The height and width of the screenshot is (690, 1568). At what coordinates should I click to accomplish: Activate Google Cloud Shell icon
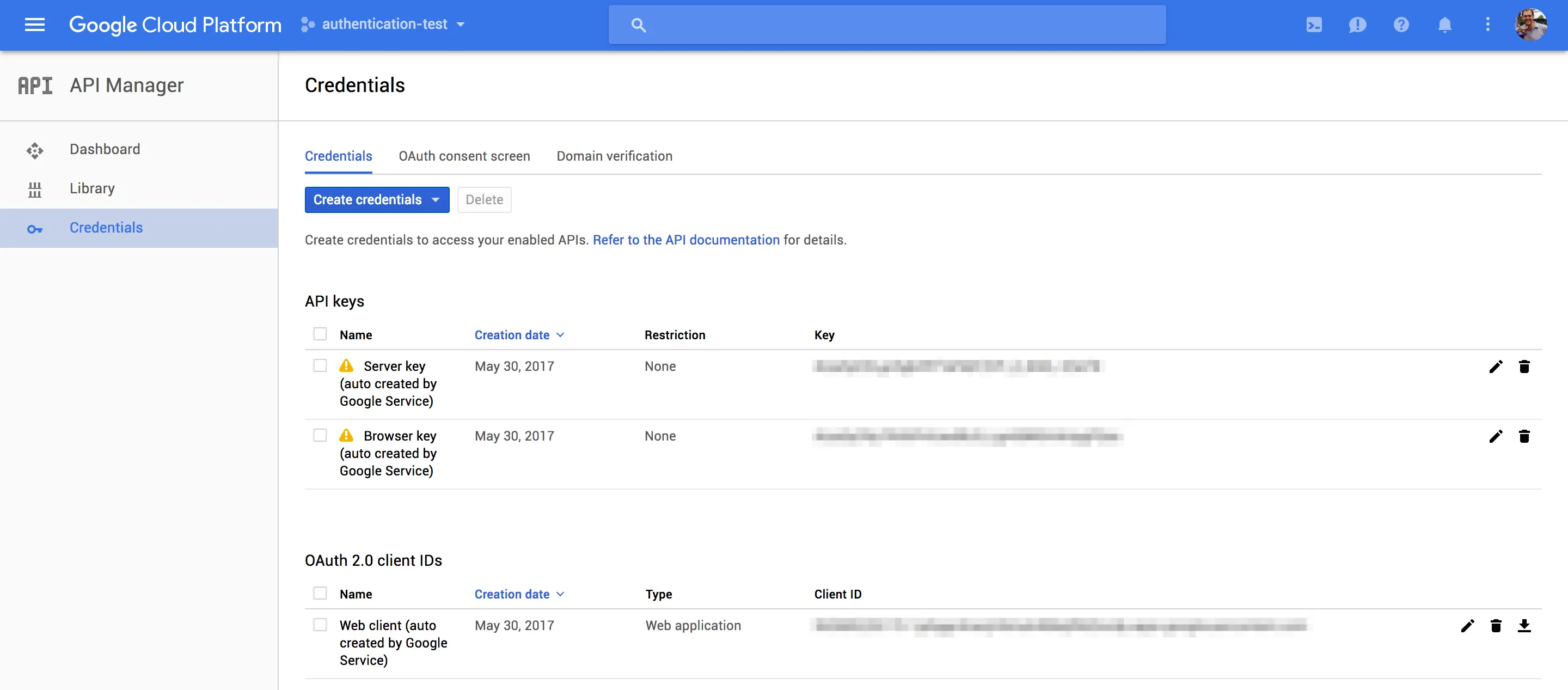(1314, 25)
